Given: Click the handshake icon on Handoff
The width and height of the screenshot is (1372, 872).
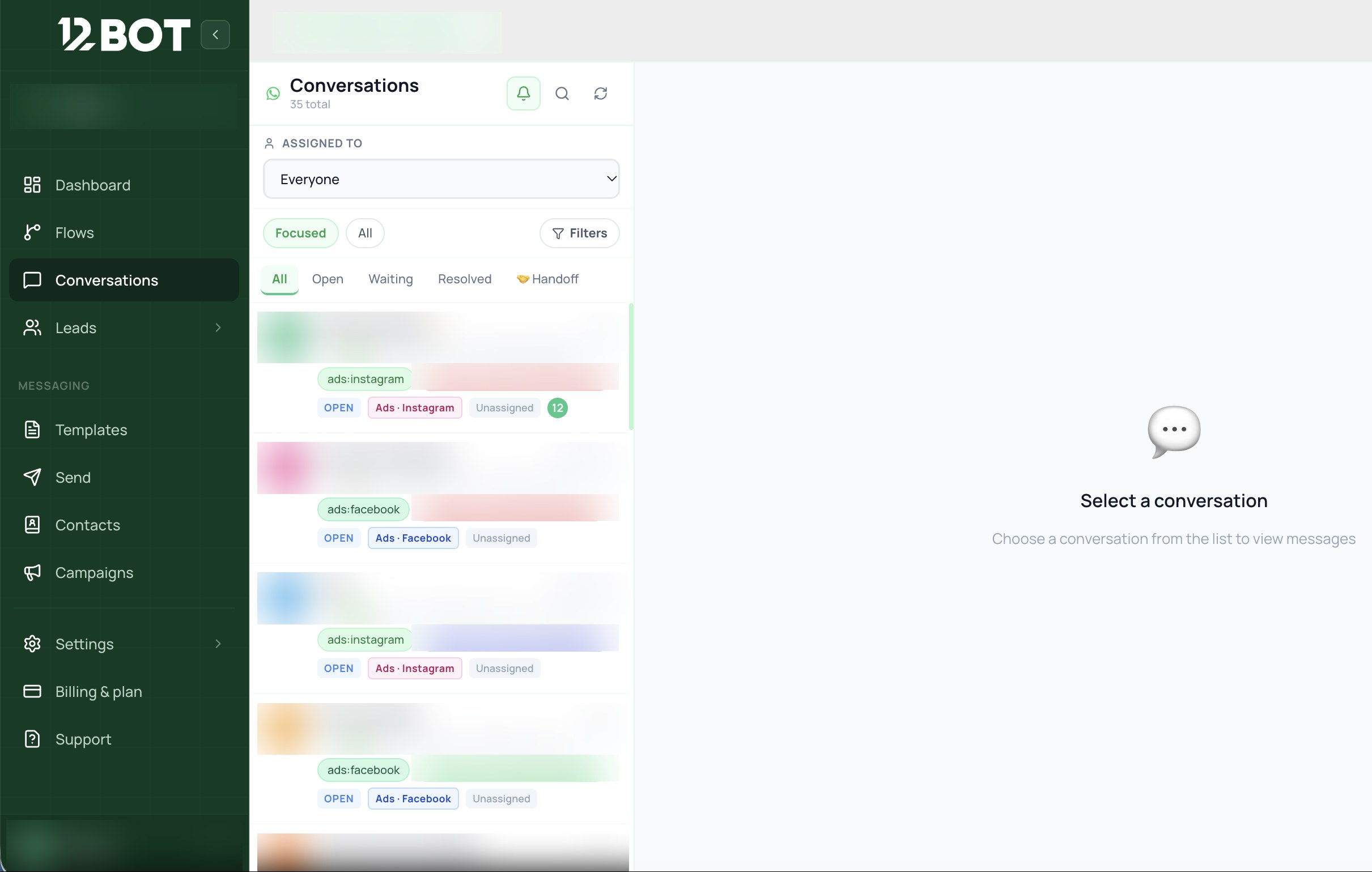Looking at the screenshot, I should point(523,279).
